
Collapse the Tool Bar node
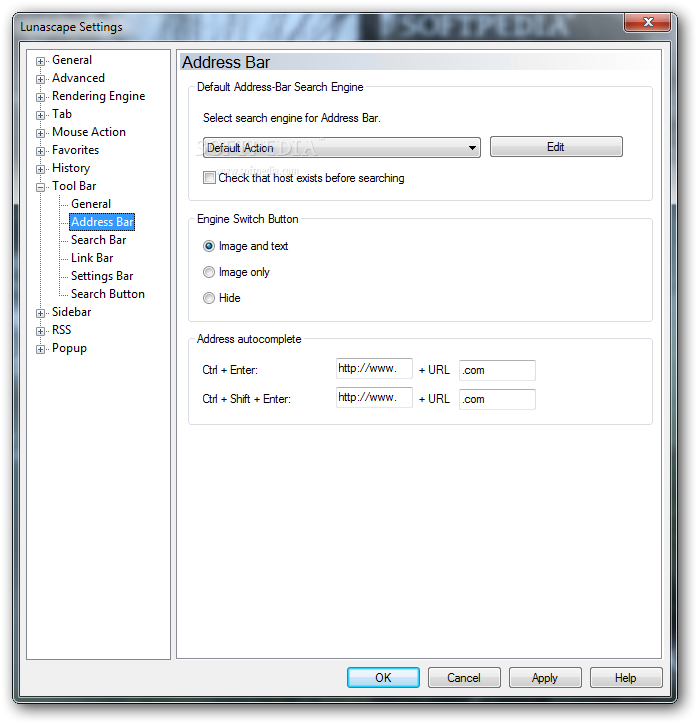tap(41, 187)
